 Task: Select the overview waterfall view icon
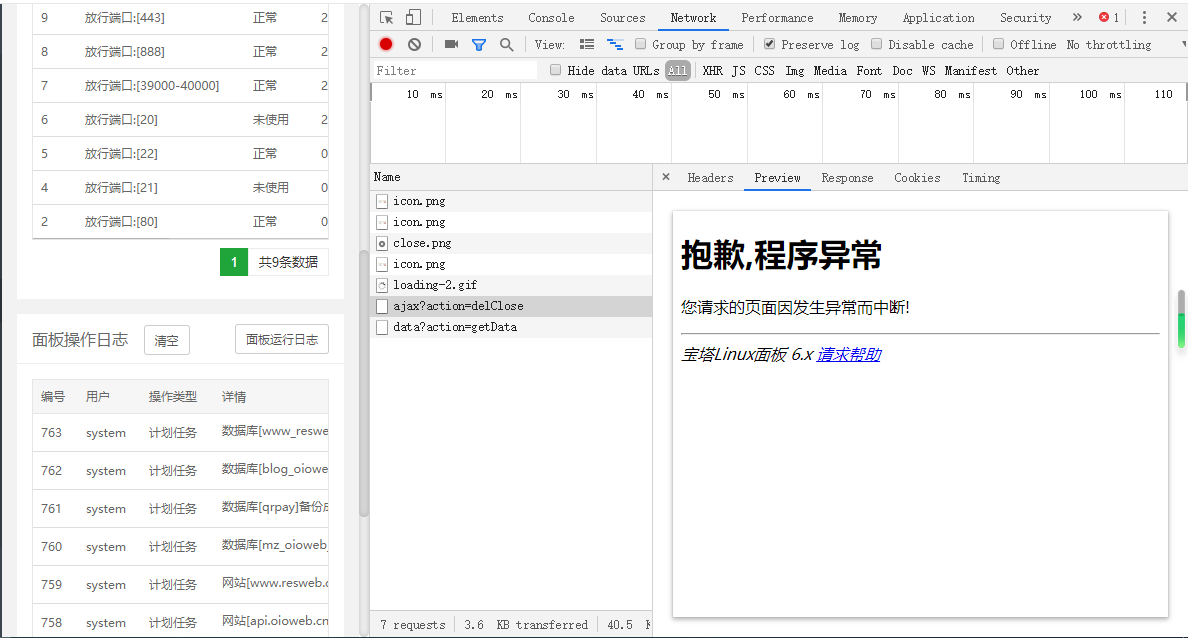coord(615,45)
